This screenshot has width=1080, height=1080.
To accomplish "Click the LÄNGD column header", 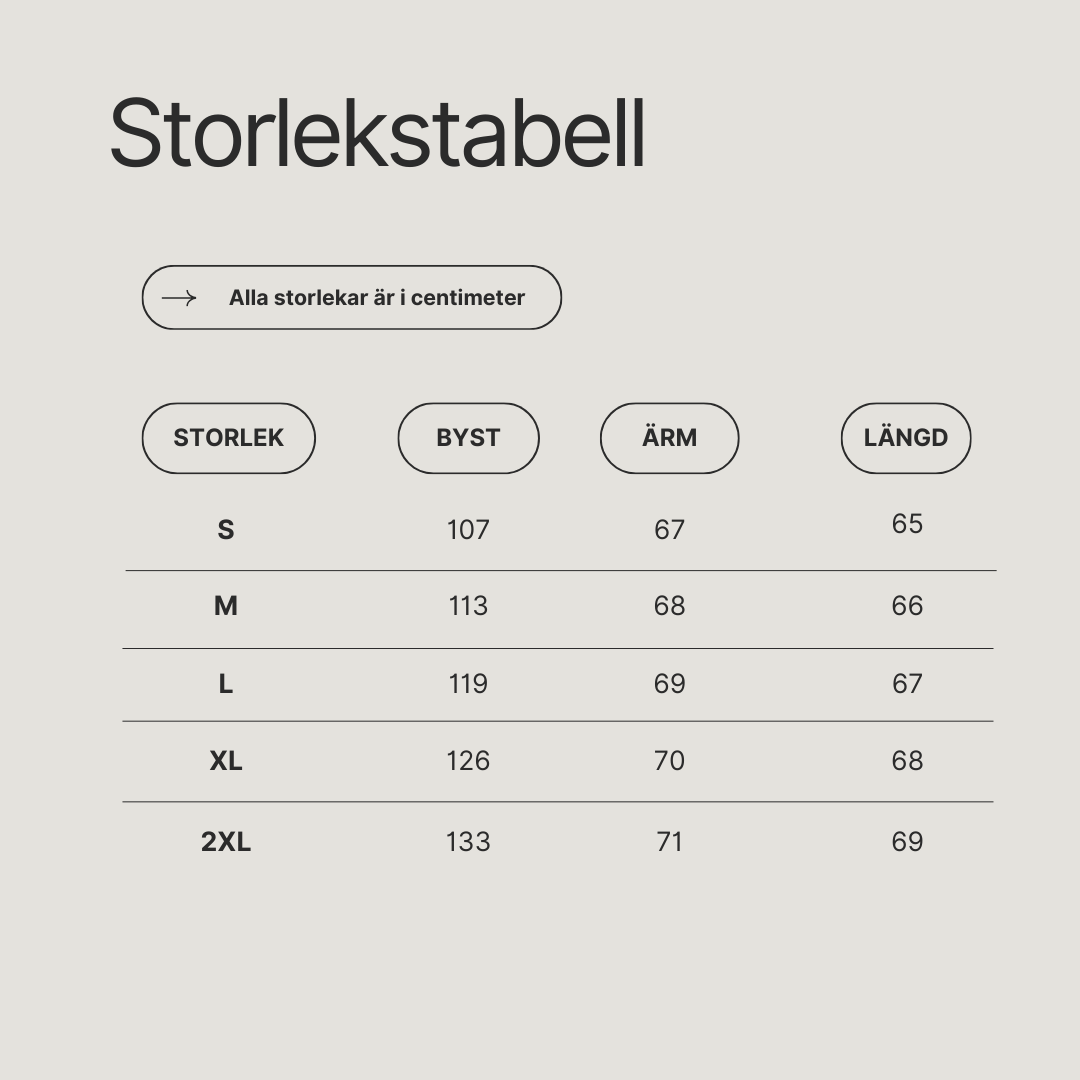I will tap(906, 438).
